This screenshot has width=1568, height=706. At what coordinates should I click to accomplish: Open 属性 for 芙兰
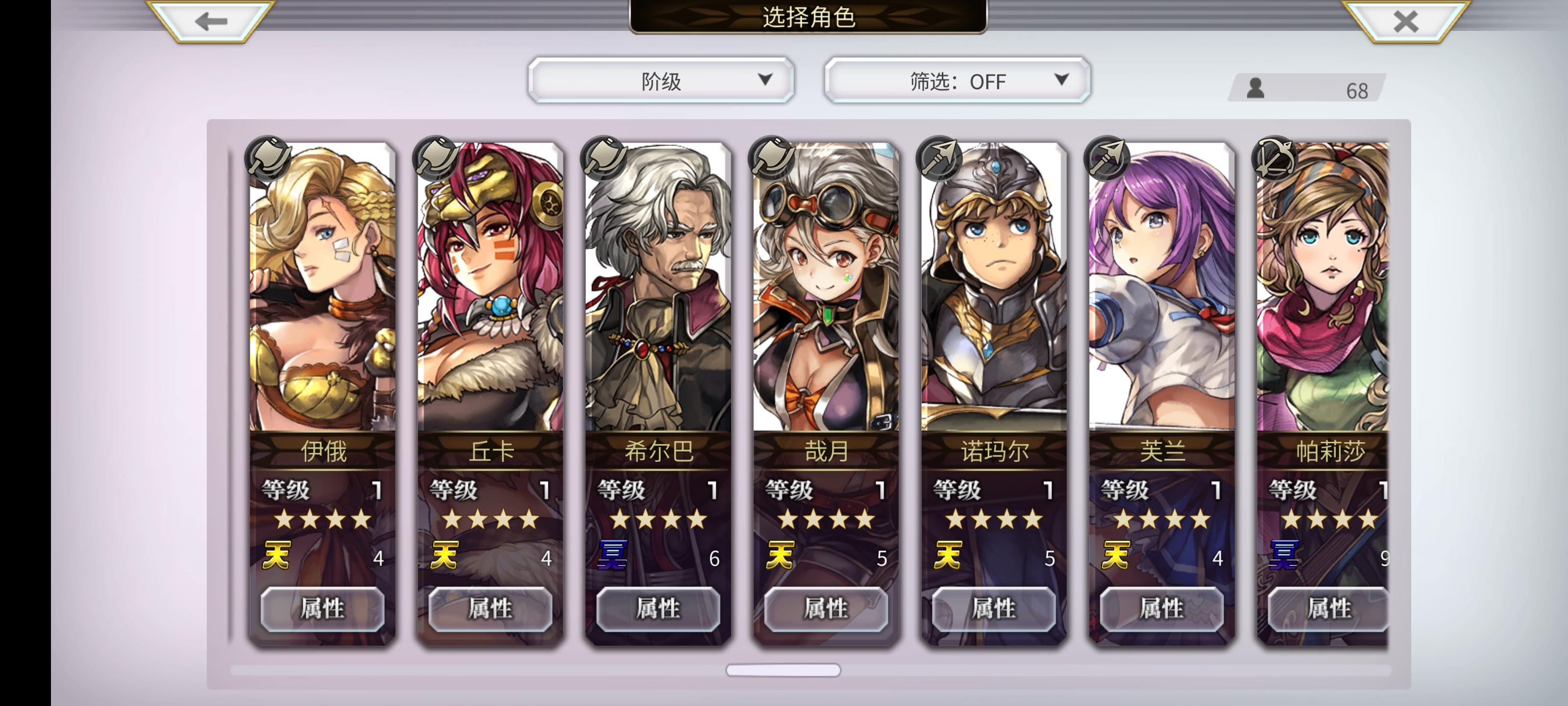click(x=1161, y=608)
